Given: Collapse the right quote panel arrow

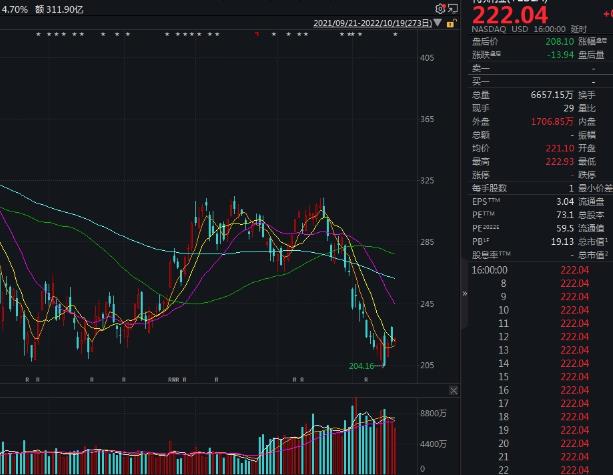Looking at the screenshot, I should point(465,293).
